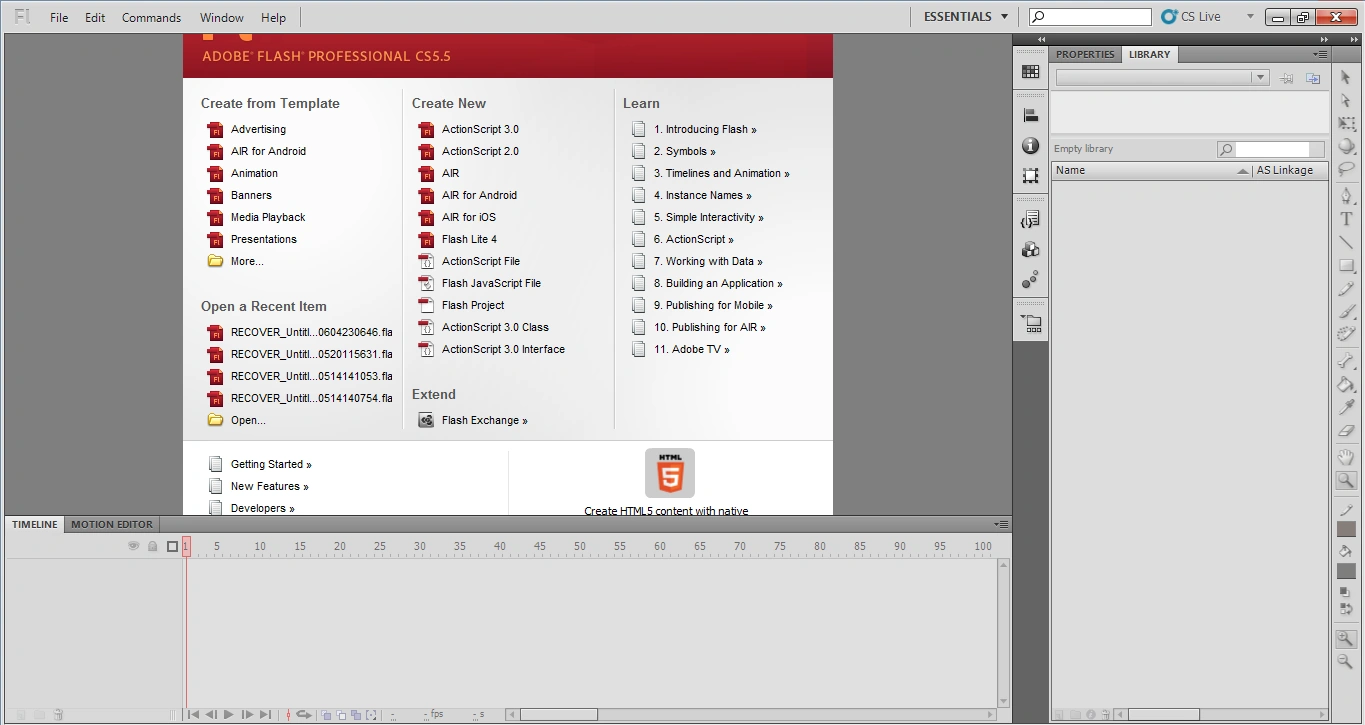Viewport: 1365px width, 725px height.
Task: Choose the Pencil tool
Action: pos(1346,289)
